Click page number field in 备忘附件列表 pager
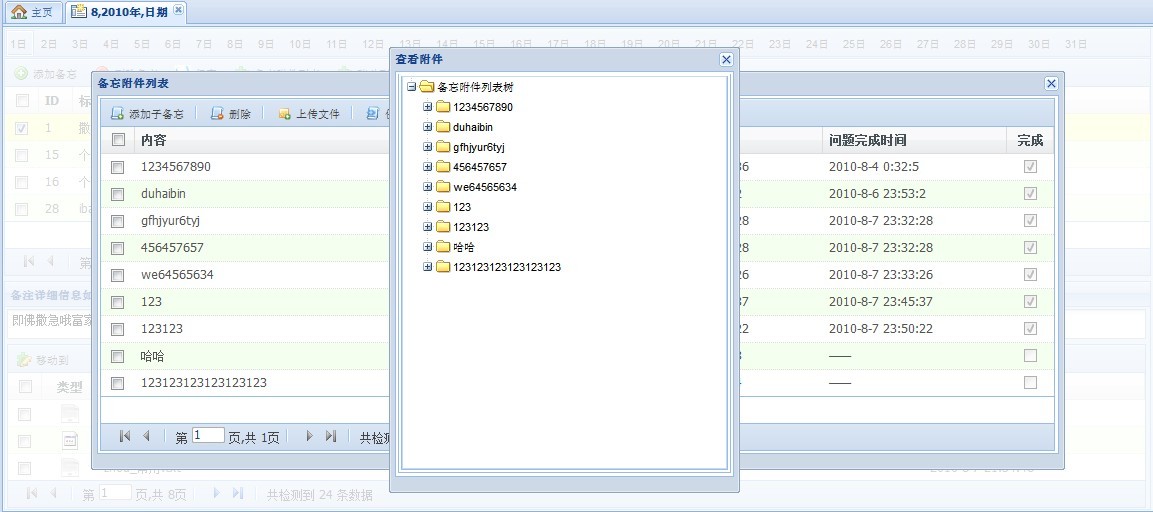 [x=208, y=435]
